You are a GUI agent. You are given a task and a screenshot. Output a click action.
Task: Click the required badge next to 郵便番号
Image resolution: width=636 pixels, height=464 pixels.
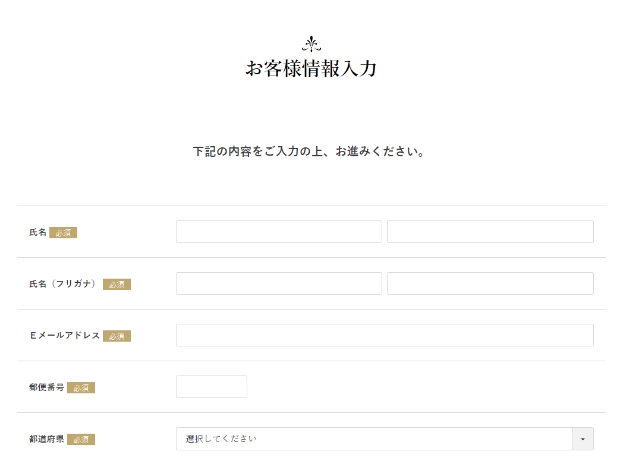[81, 387]
